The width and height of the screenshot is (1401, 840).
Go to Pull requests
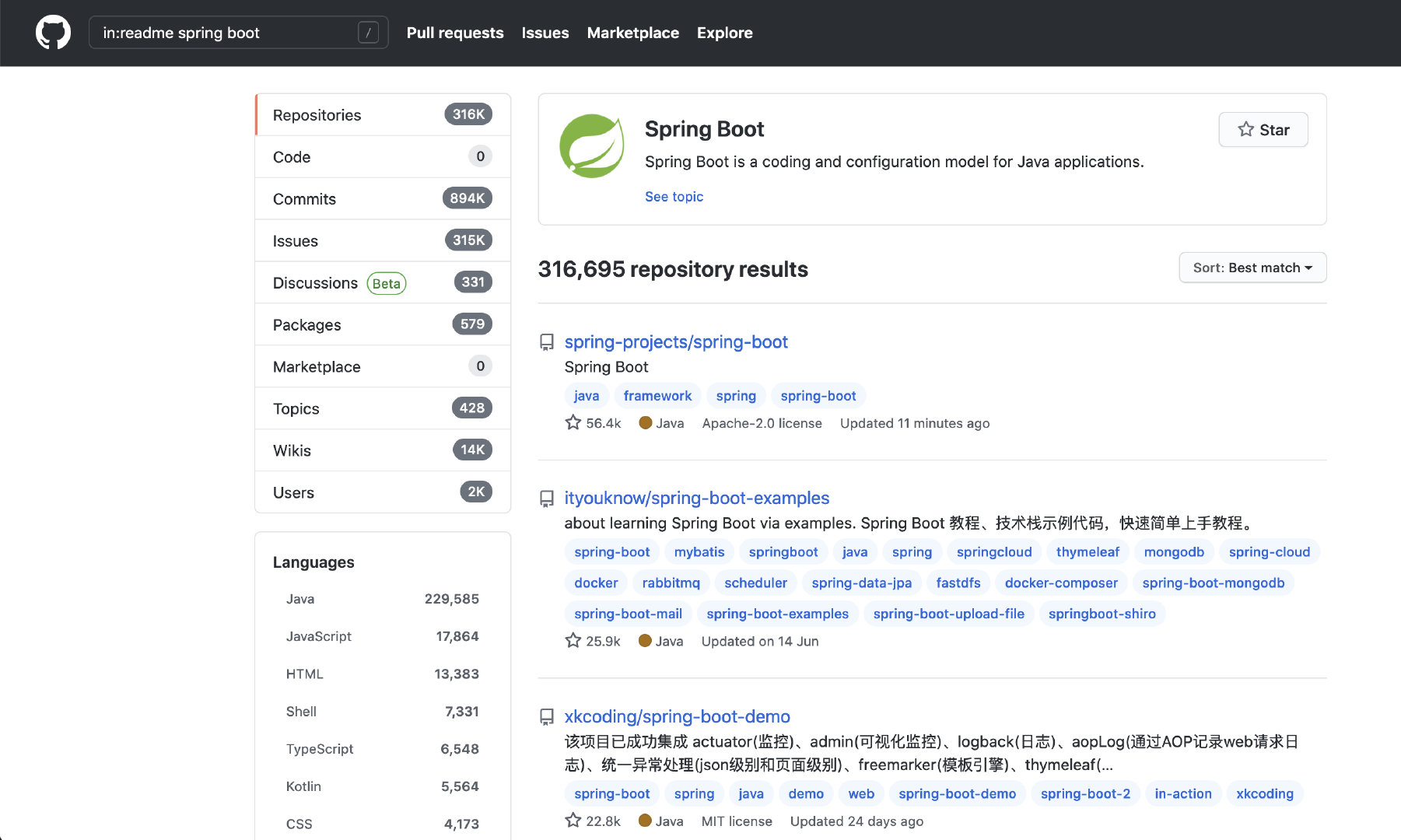(x=455, y=33)
